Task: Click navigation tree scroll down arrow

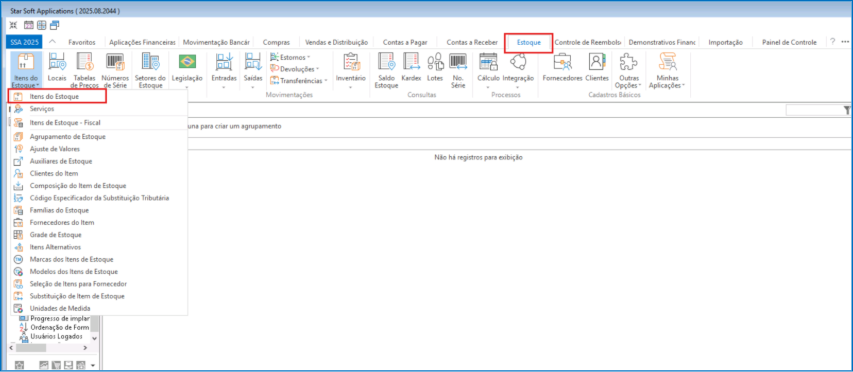Action: [95, 338]
